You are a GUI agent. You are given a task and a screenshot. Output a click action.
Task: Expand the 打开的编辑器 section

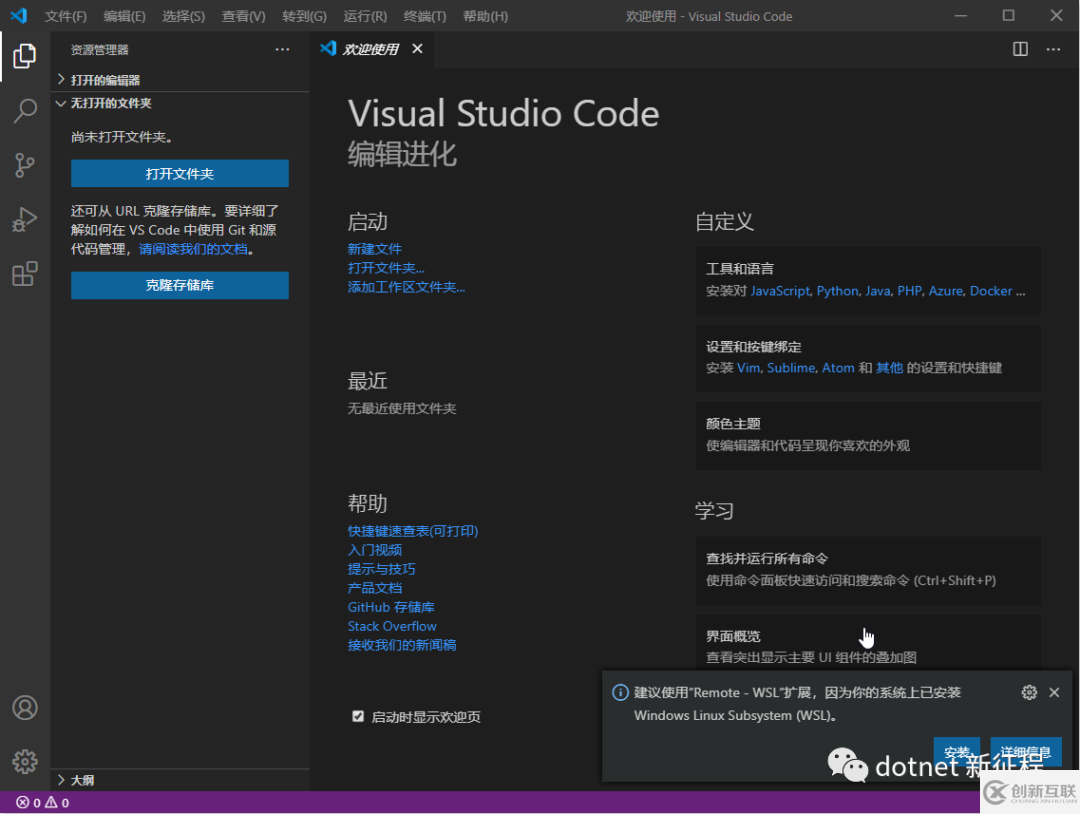click(x=105, y=80)
